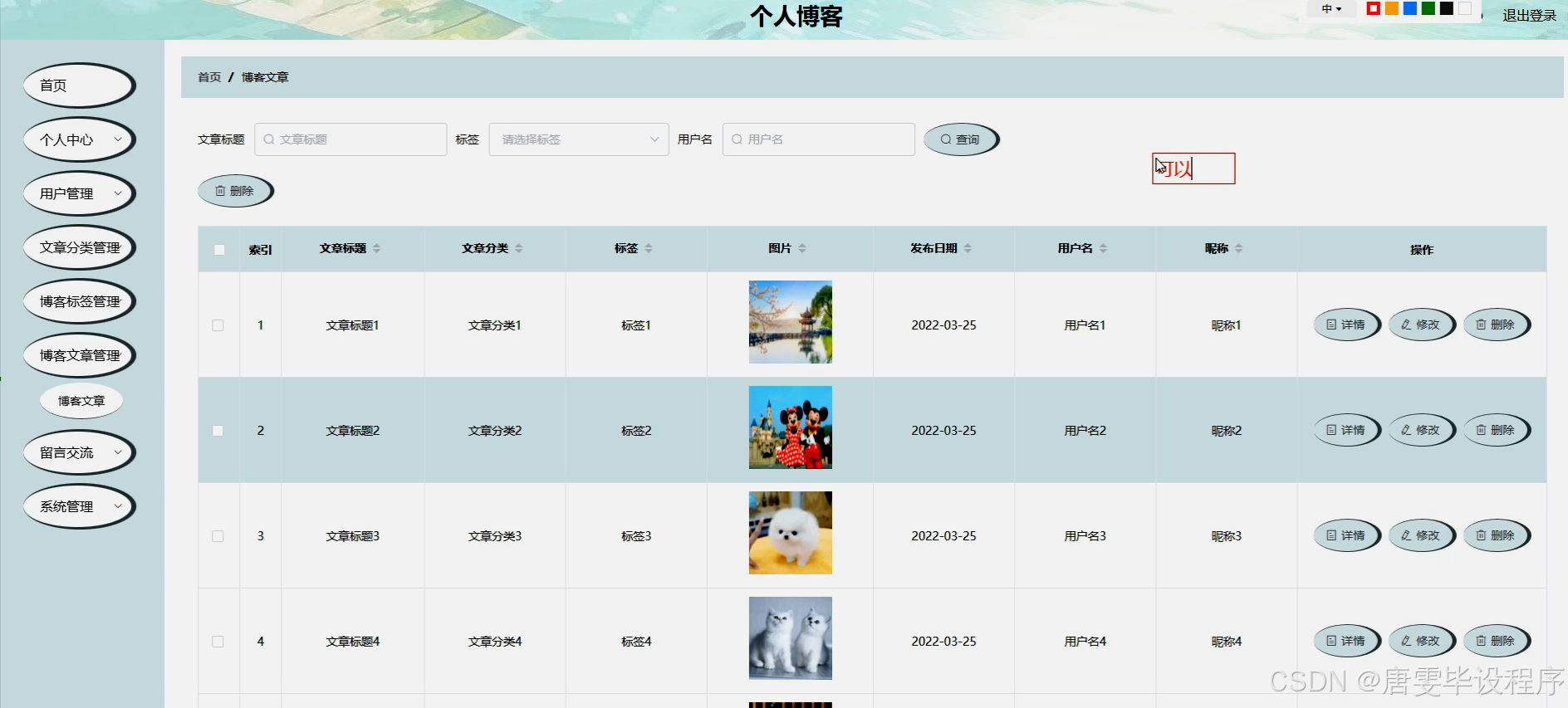Edit 文章标题2 with 修改 button

1421,430
